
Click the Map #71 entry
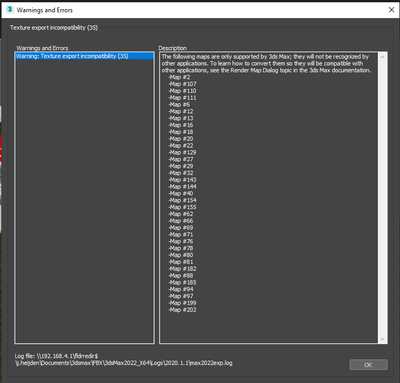[181, 234]
